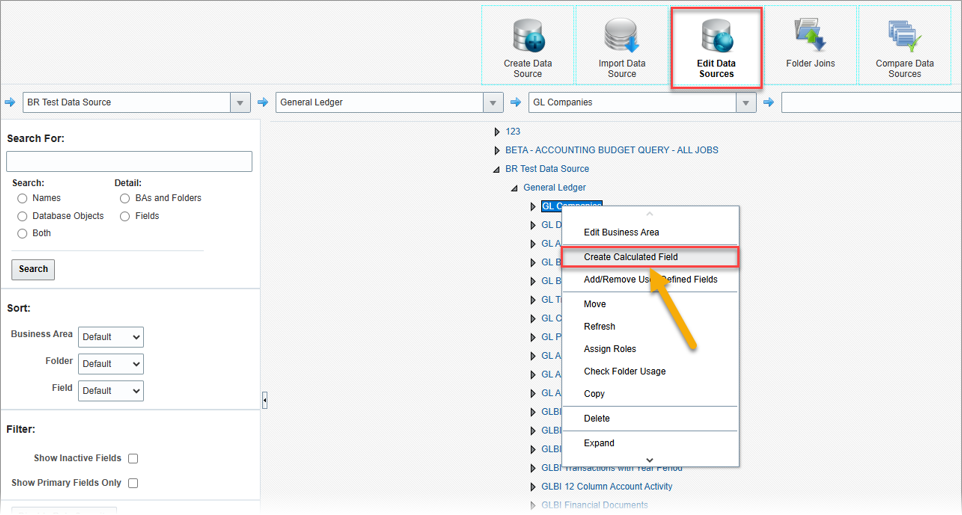Collapse the BR Test Data Source node

496,169
